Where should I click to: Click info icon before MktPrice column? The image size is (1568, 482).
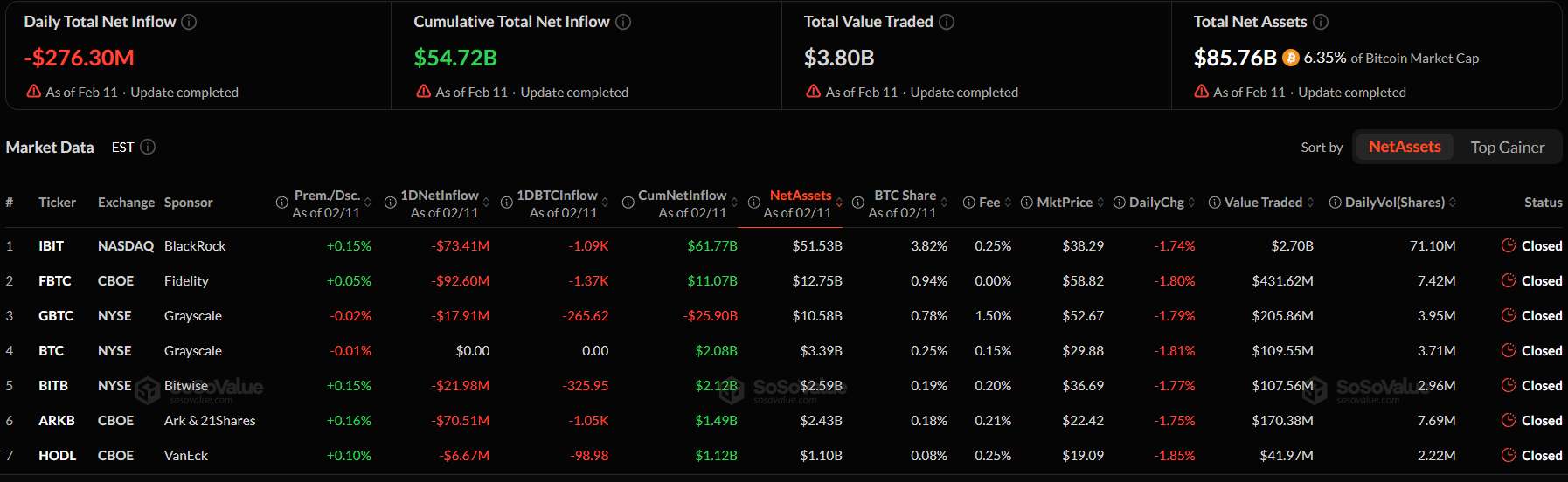1026,203
